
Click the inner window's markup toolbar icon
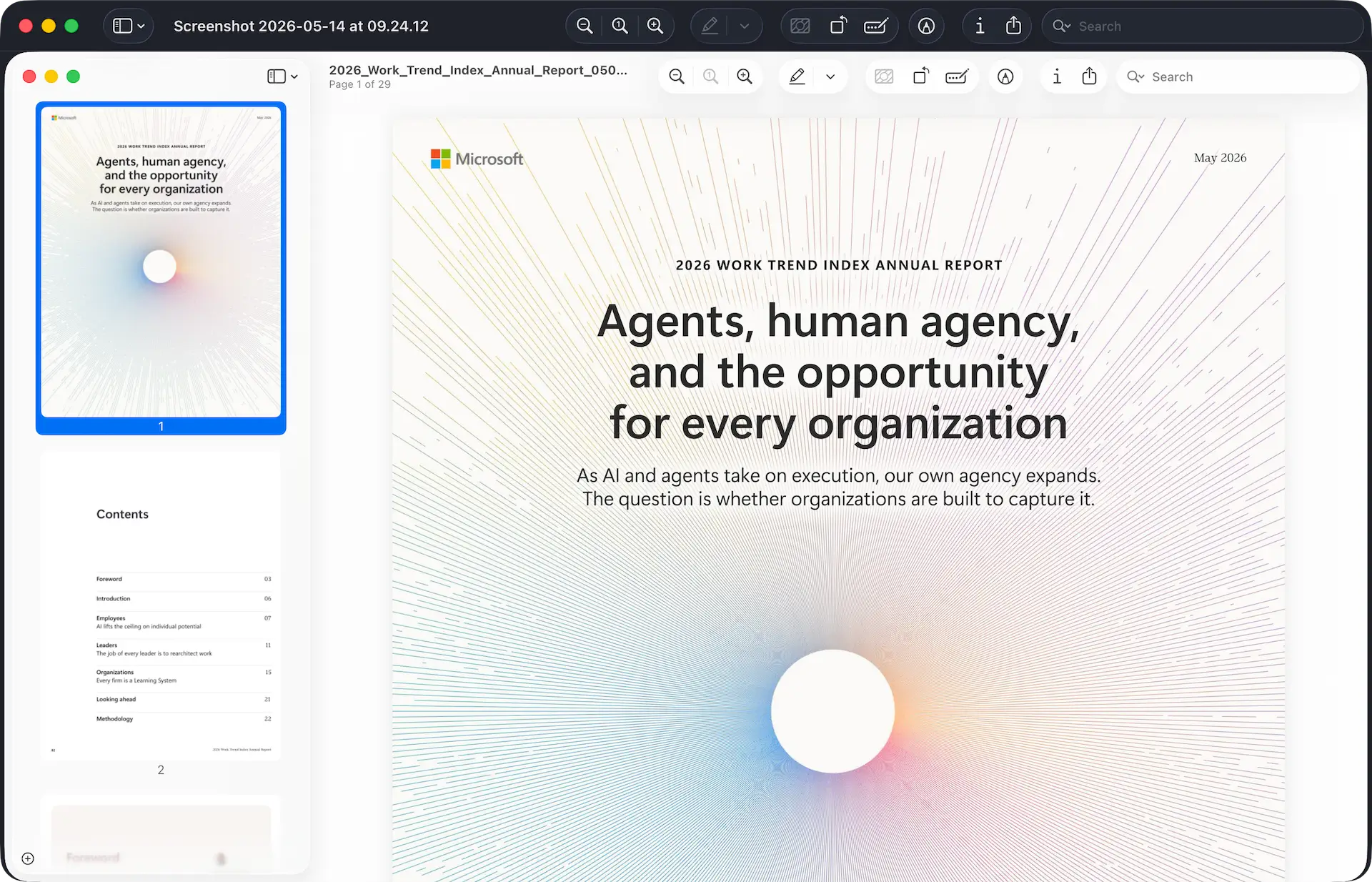[1005, 76]
